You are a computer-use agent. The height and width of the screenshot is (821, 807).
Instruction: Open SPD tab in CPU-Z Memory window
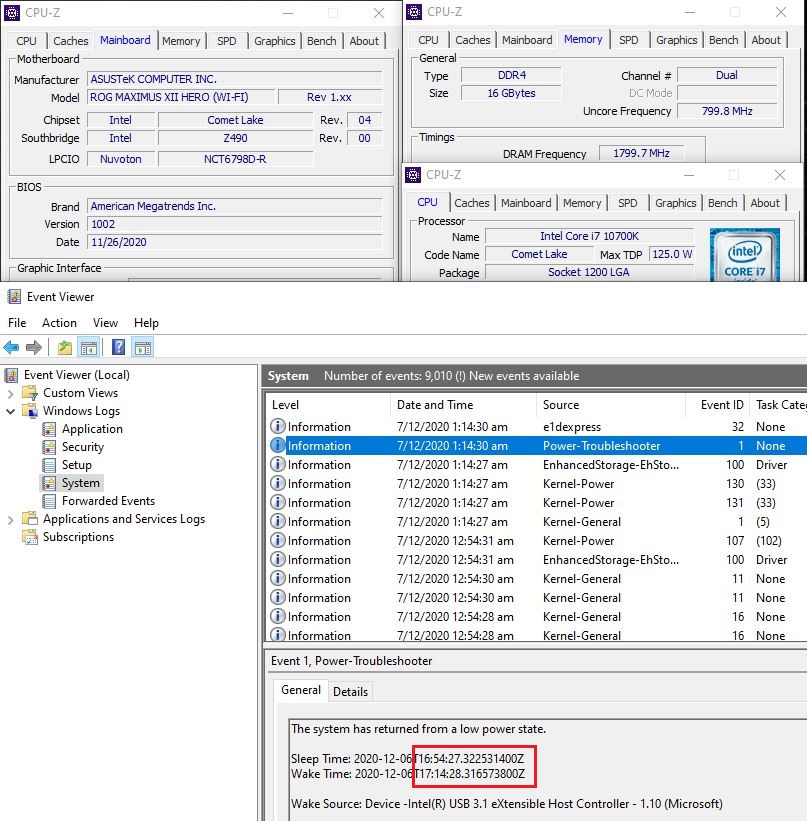pyautogui.click(x=628, y=40)
